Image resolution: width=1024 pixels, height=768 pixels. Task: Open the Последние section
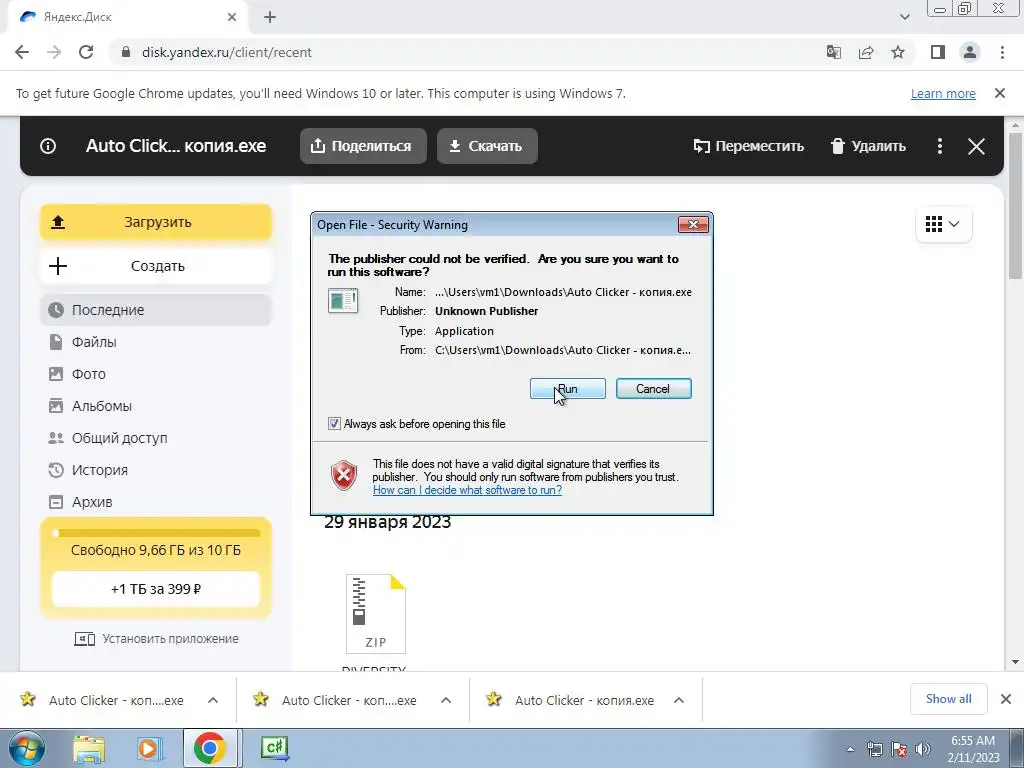(155, 310)
